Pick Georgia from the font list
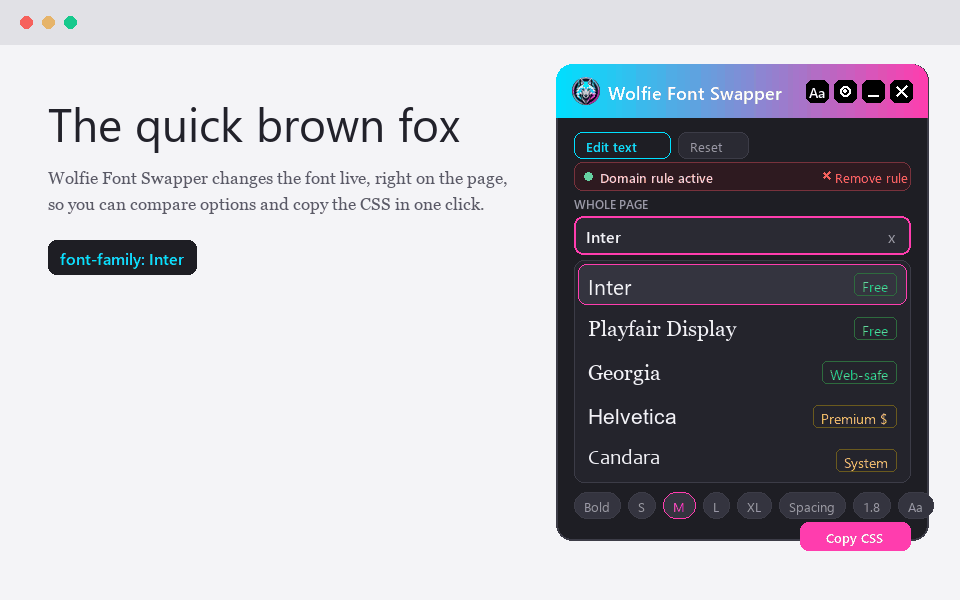The image size is (960, 600). click(742, 373)
